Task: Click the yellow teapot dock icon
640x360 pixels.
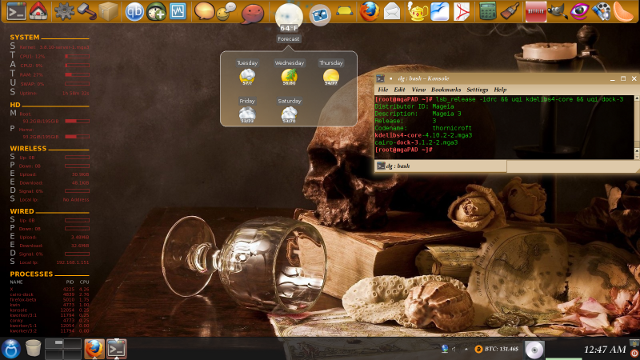Action: click(x=417, y=11)
